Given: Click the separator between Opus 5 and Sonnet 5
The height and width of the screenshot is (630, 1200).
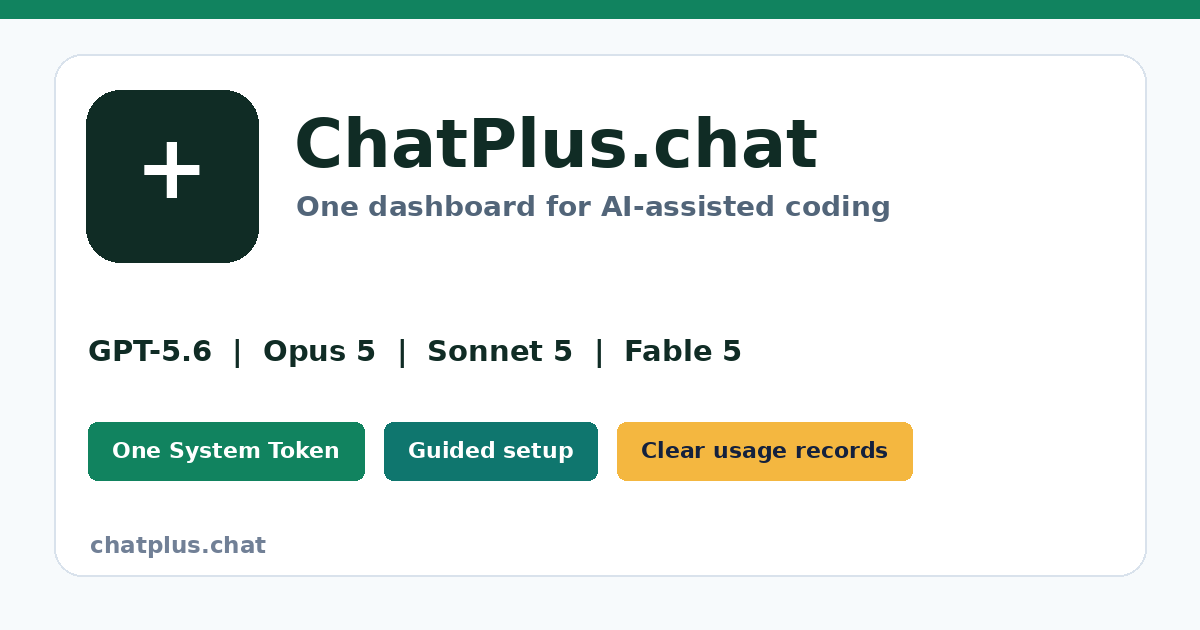Looking at the screenshot, I should (x=402, y=352).
